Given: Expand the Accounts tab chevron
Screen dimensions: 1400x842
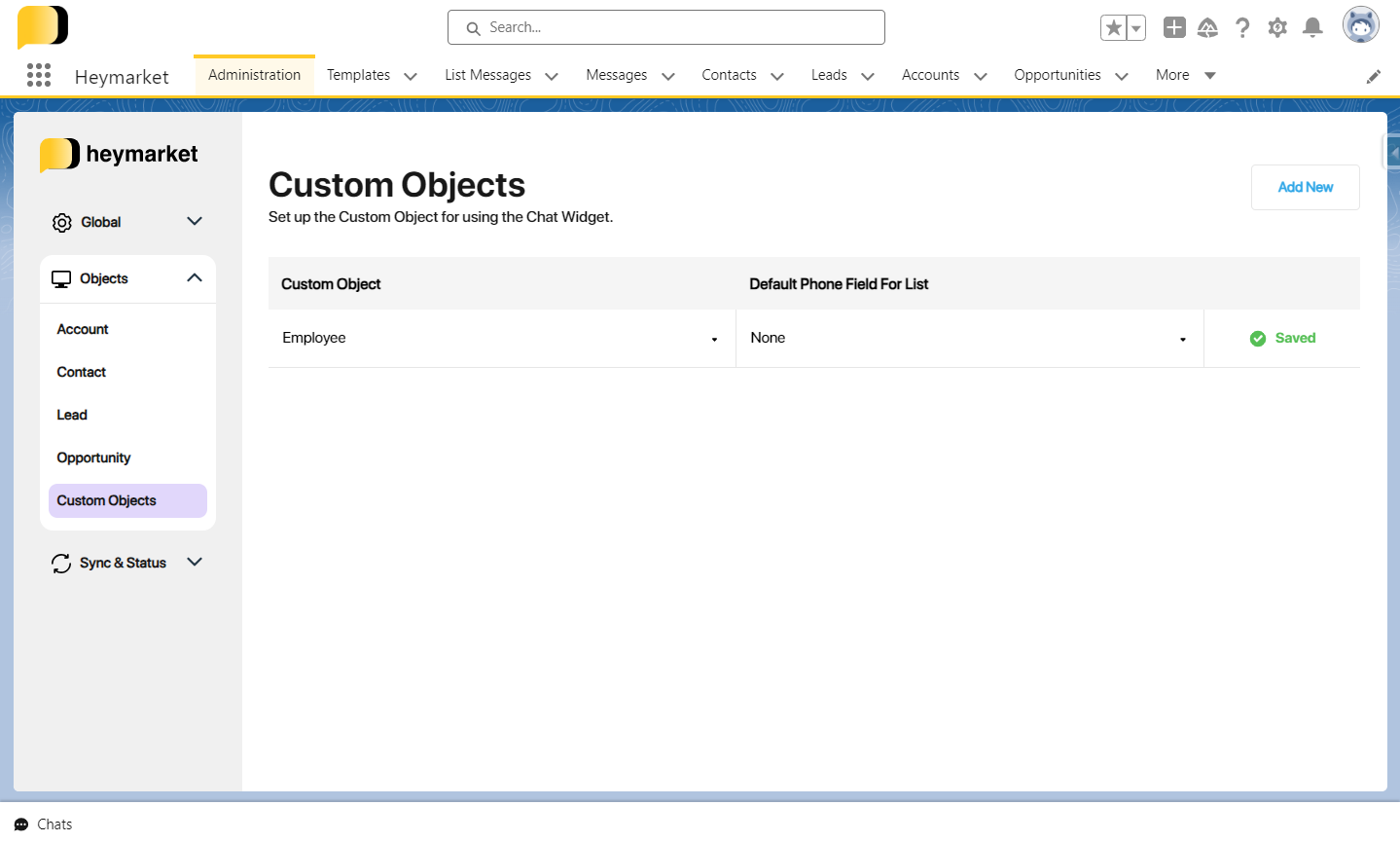Looking at the screenshot, I should tap(981, 76).
